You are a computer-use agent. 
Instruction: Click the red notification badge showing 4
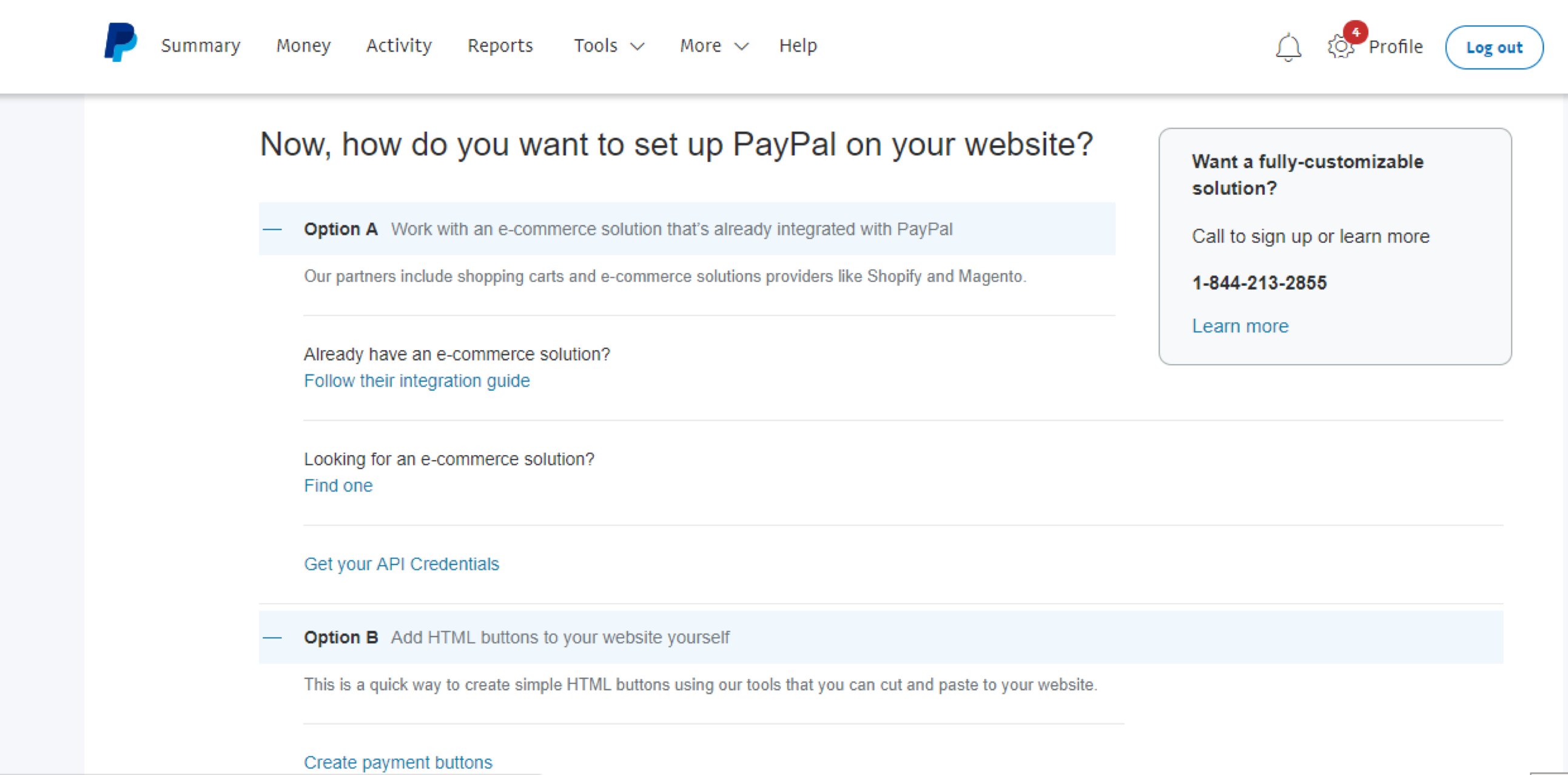[x=1356, y=32]
